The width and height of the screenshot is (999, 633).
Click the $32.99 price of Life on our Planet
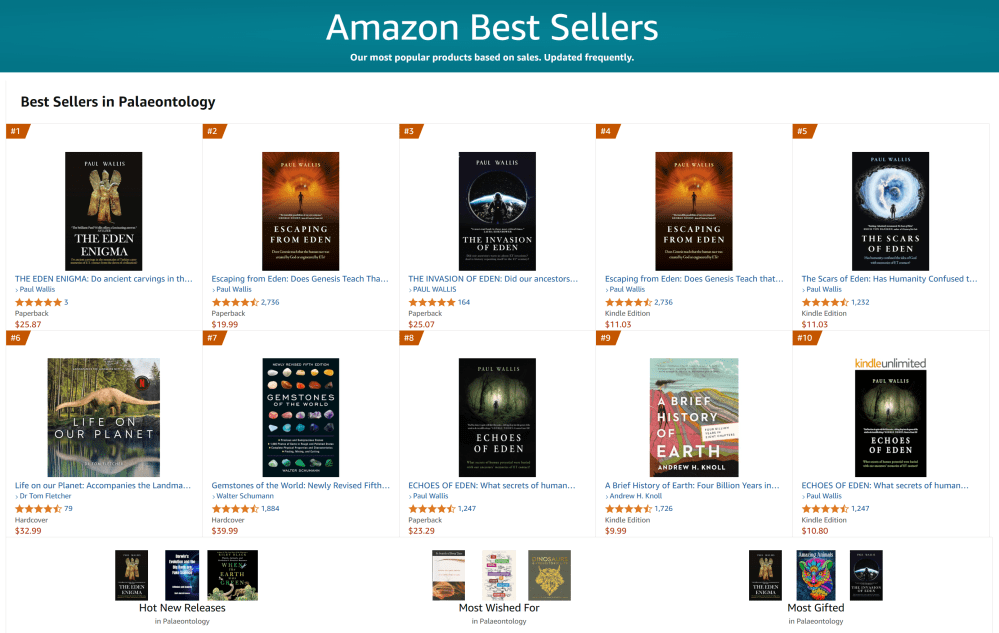pyautogui.click(x=28, y=530)
